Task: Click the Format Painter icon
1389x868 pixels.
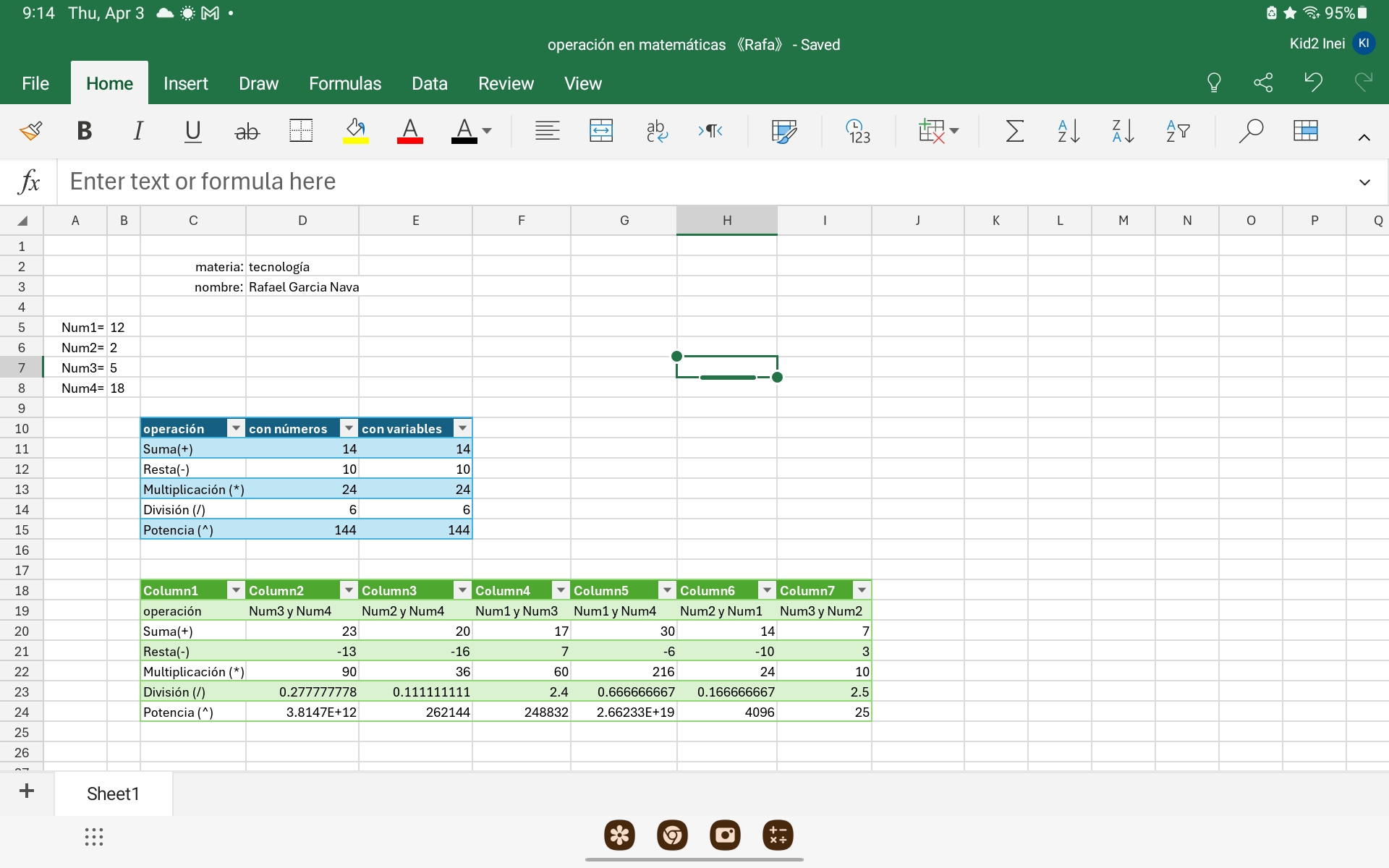Action: tap(30, 131)
